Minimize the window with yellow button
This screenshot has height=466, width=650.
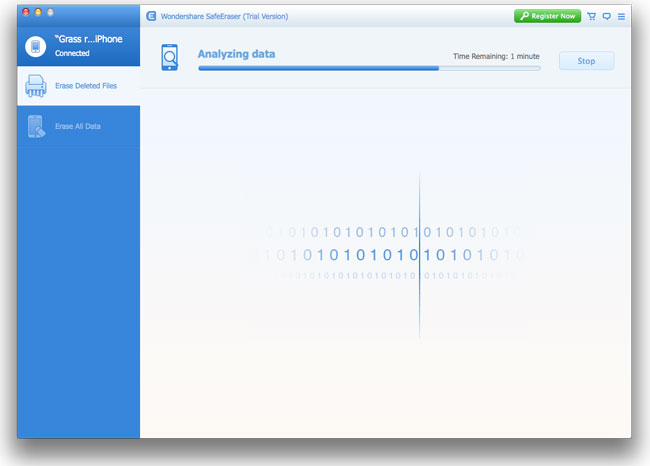(x=38, y=12)
